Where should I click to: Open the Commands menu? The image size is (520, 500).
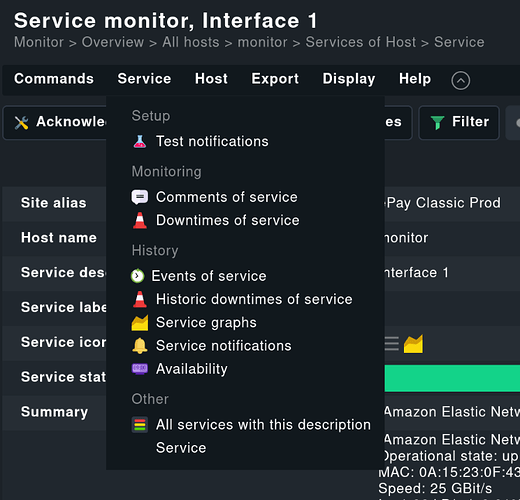click(x=54, y=79)
